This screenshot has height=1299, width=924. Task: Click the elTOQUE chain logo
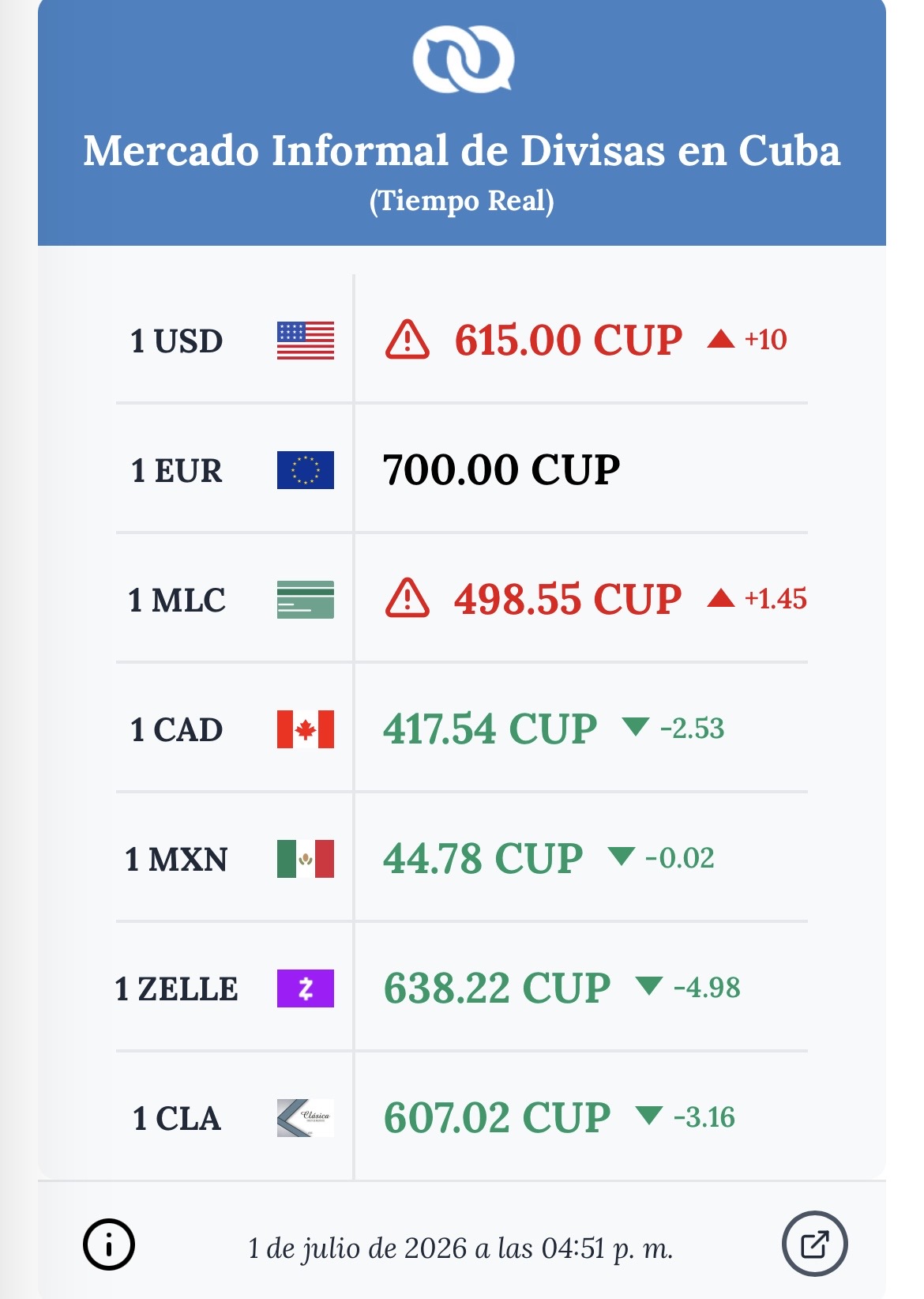point(464,59)
